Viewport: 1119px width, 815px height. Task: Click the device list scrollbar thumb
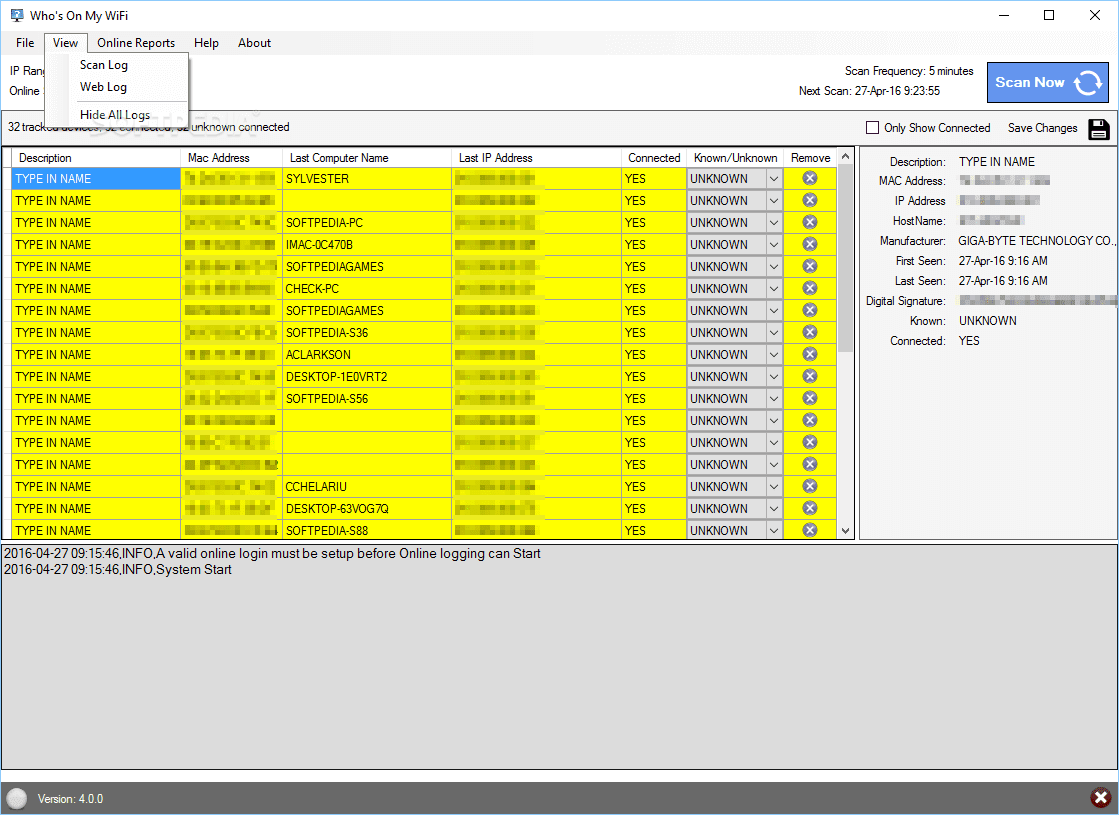click(x=846, y=258)
